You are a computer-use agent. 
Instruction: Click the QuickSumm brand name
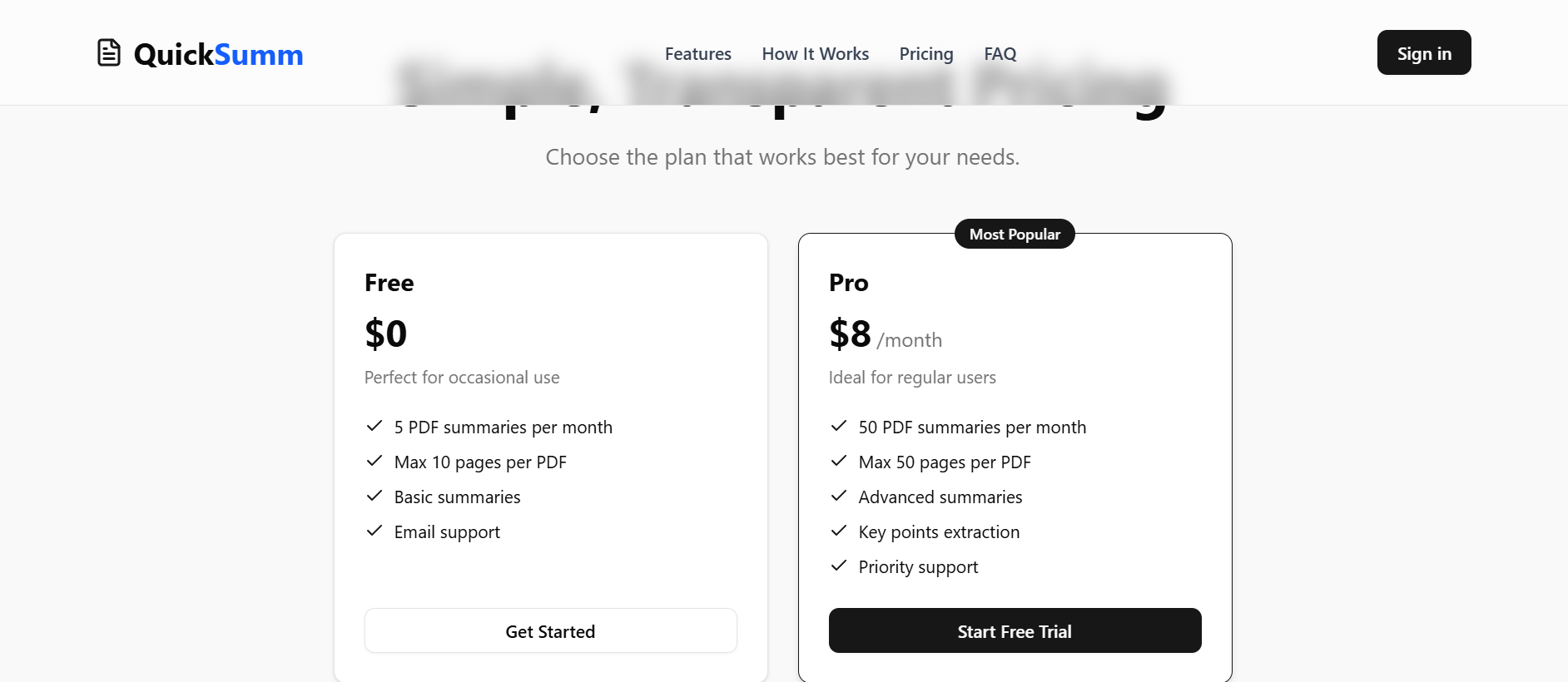coord(218,54)
